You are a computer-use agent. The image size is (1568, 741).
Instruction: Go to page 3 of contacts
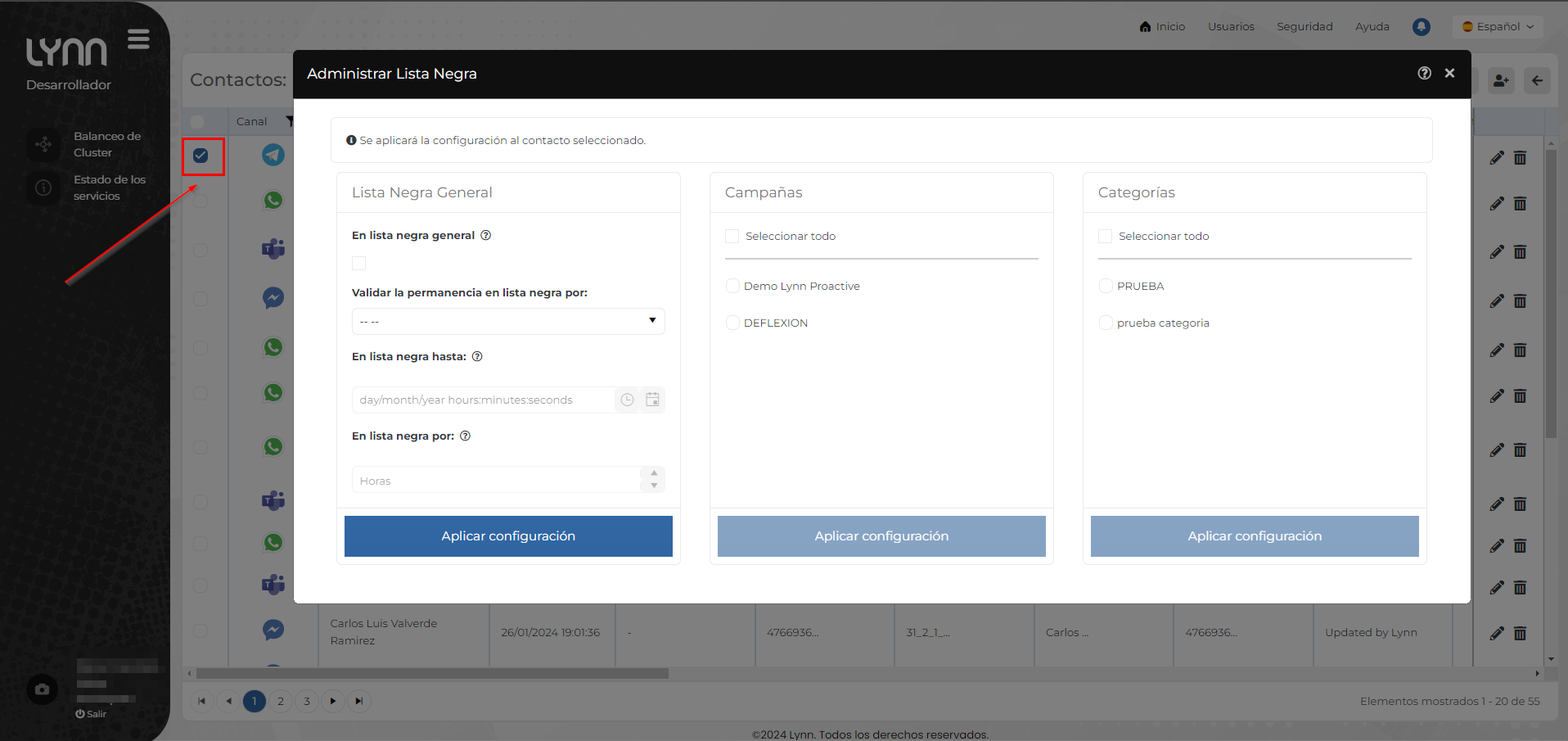click(x=307, y=701)
